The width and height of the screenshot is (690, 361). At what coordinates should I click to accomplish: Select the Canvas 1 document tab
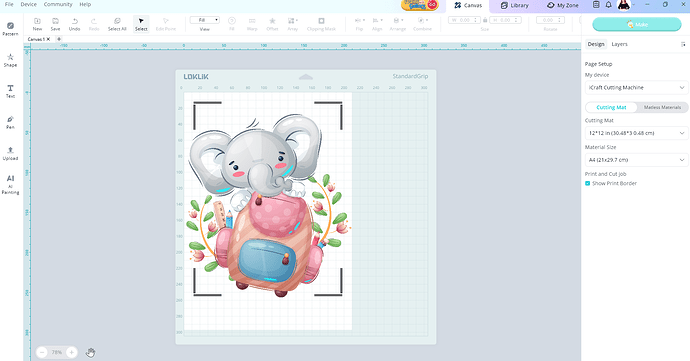point(36,39)
